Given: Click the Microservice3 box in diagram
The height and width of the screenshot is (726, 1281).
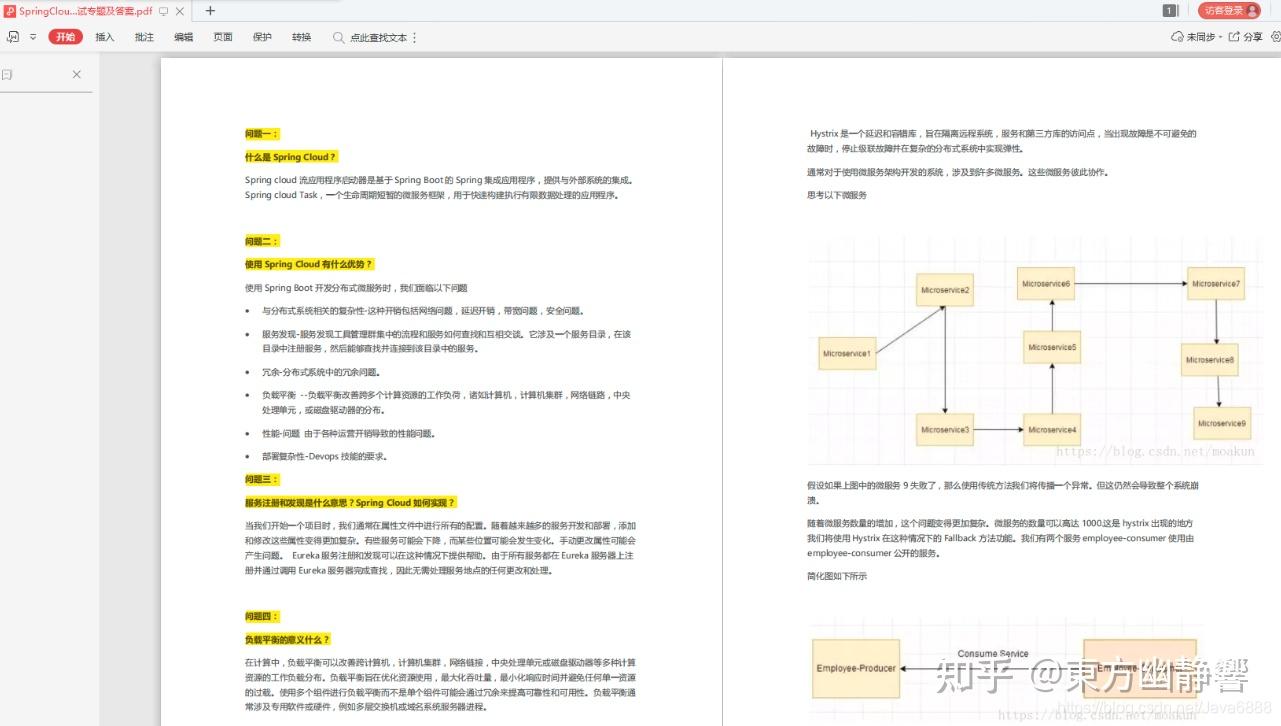Looking at the screenshot, I should click(x=945, y=430).
